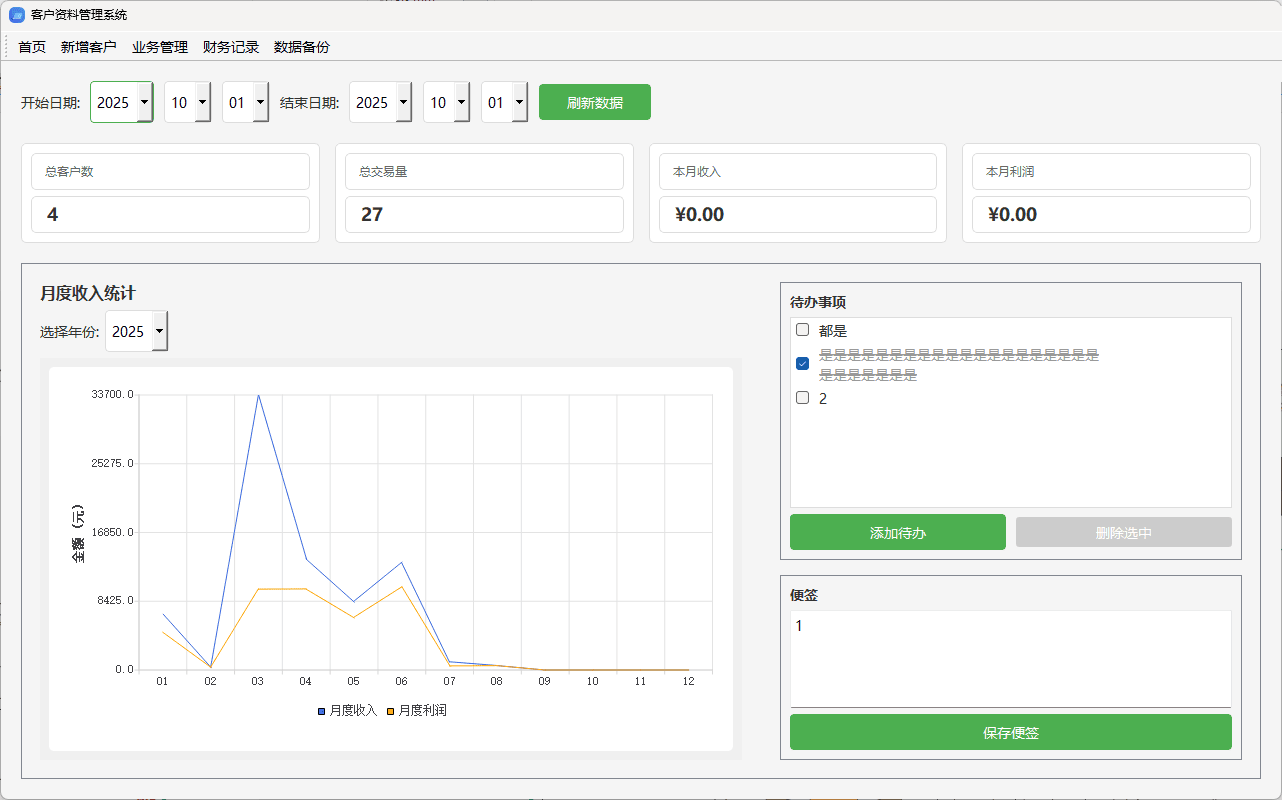
Task: Open the start date month dropdown
Action: pos(201,101)
